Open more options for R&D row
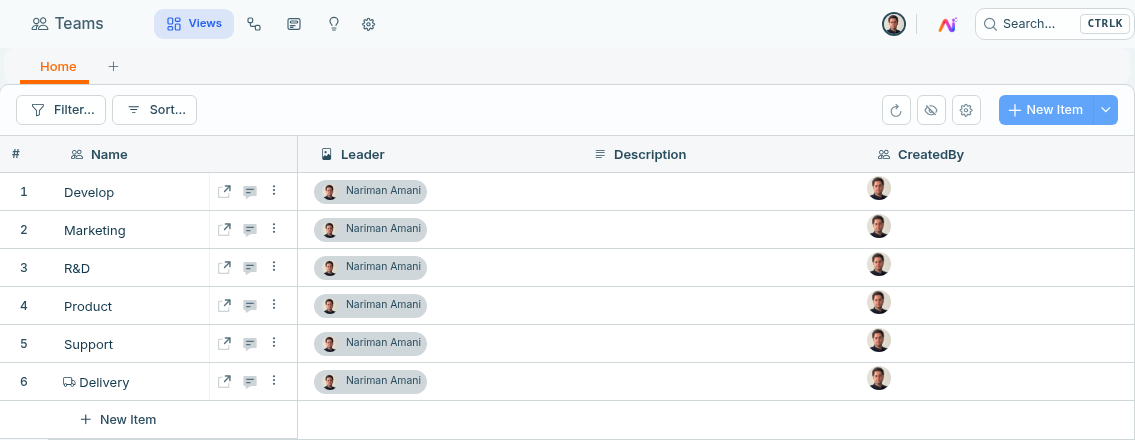The image size is (1135, 440). [x=274, y=266]
